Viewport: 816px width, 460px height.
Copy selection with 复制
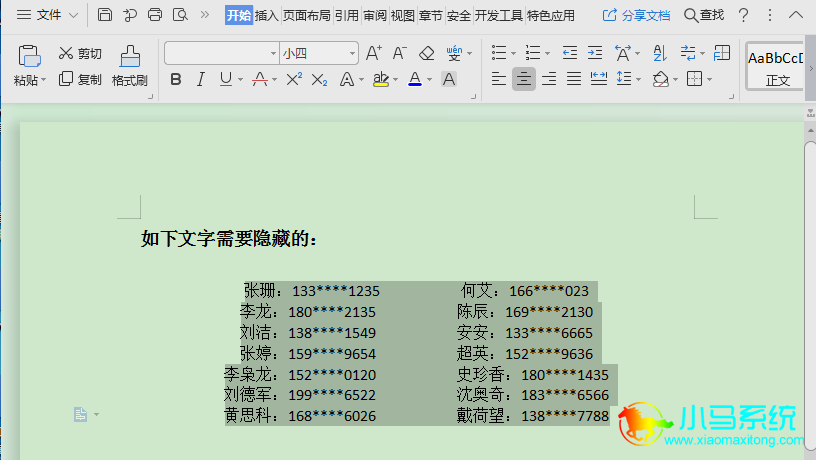click(x=80, y=79)
